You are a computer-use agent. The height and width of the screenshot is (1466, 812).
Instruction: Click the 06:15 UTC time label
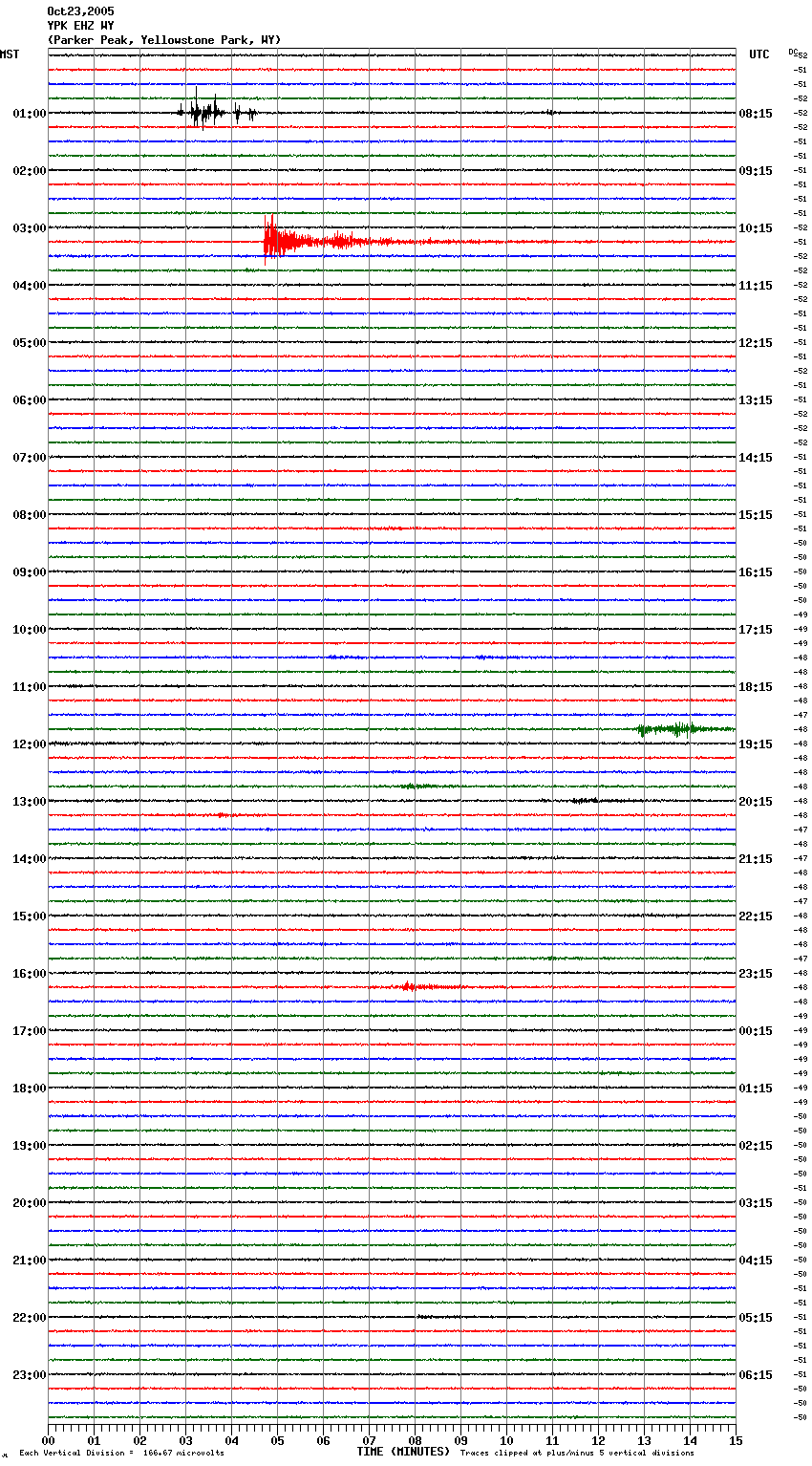(x=756, y=1375)
